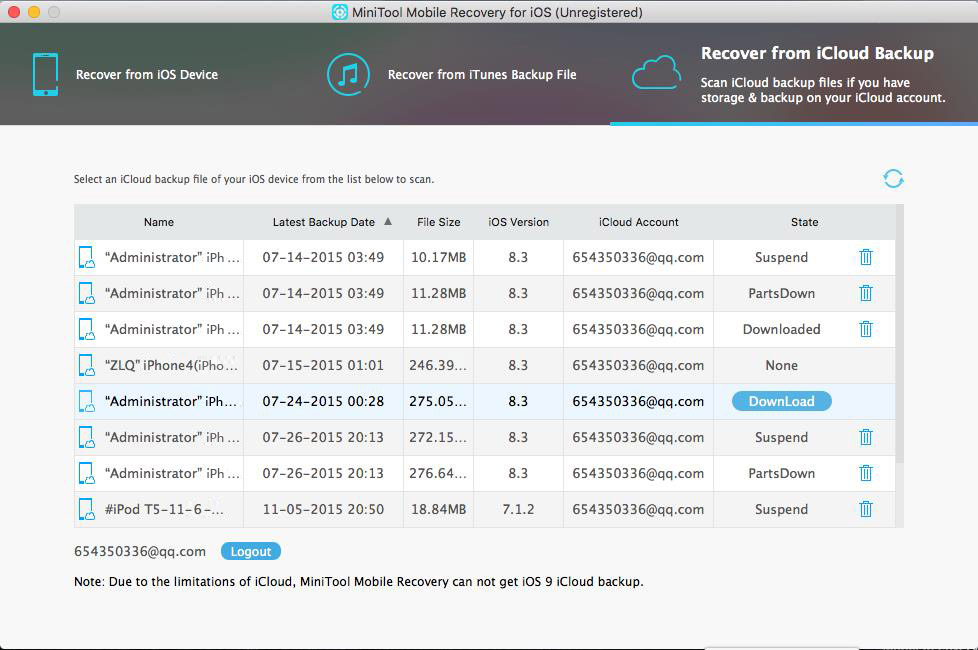Select date cell 07-15-2015 01:01

[x=323, y=366]
